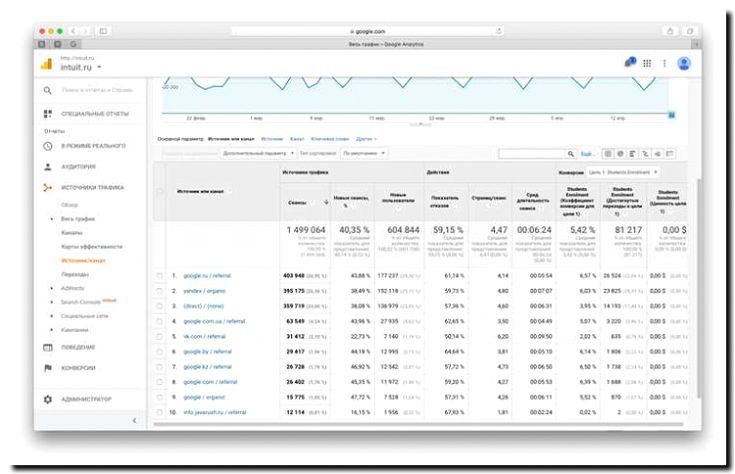Click the three-dot more options icon

(x=664, y=63)
